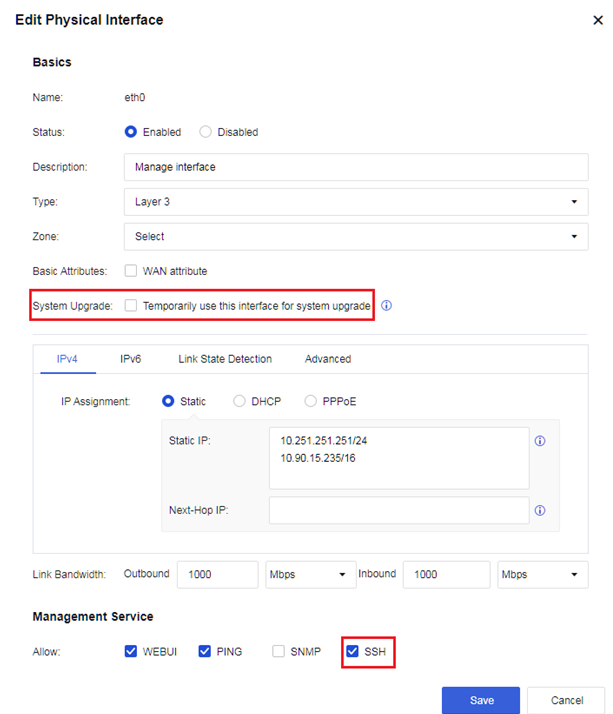Click the info icon beside System Upgrade
The width and height of the screenshot is (613, 714).
[386, 306]
